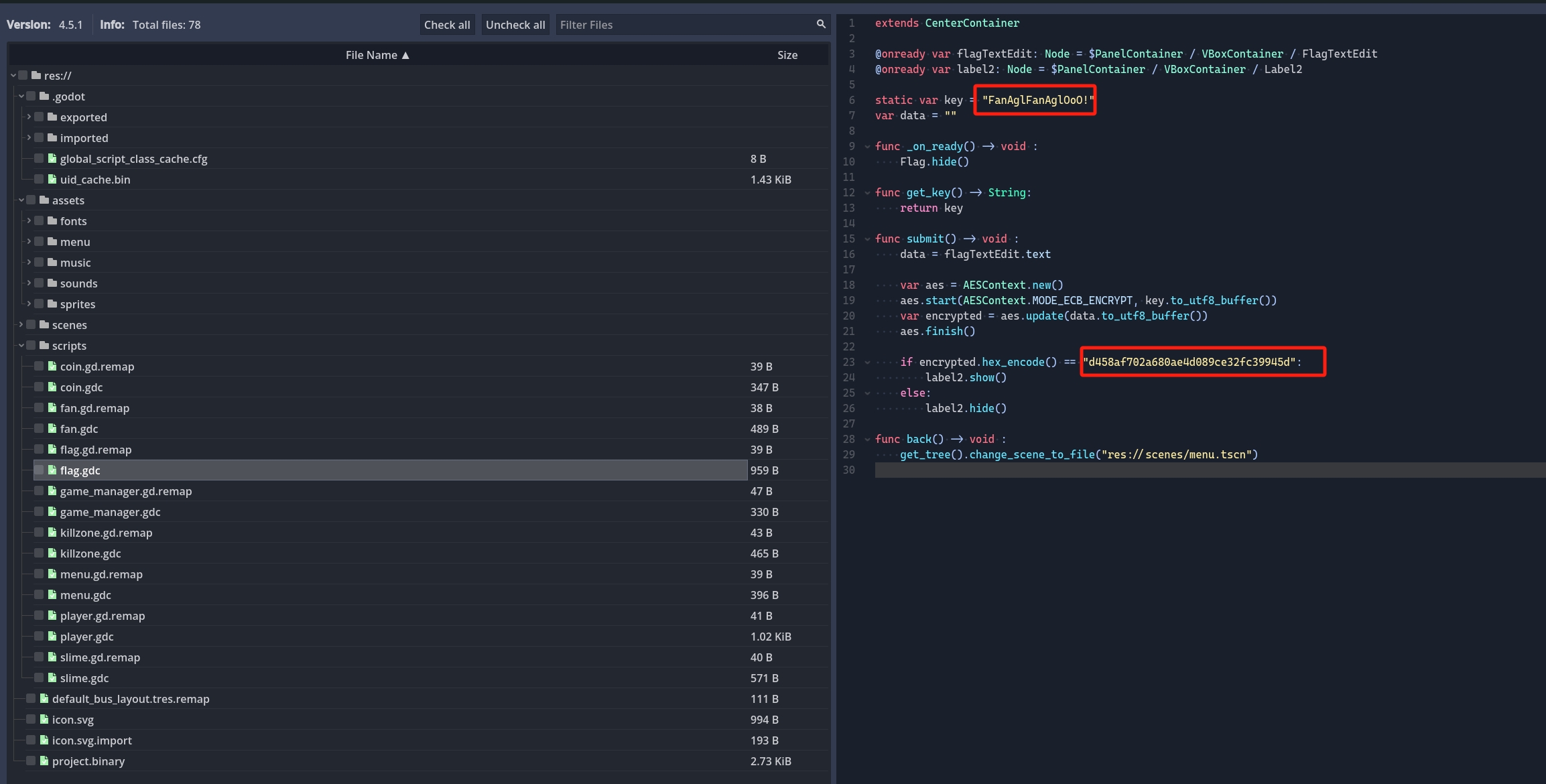Click the folder icon of assets
The width and height of the screenshot is (1546, 784).
(x=44, y=200)
